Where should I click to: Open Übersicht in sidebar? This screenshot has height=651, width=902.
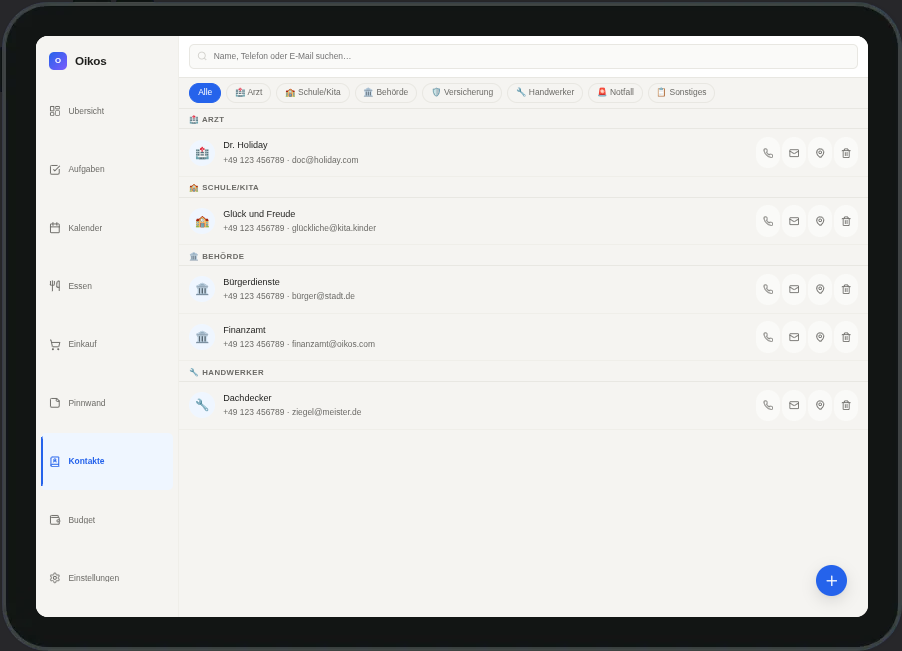pos(107,111)
